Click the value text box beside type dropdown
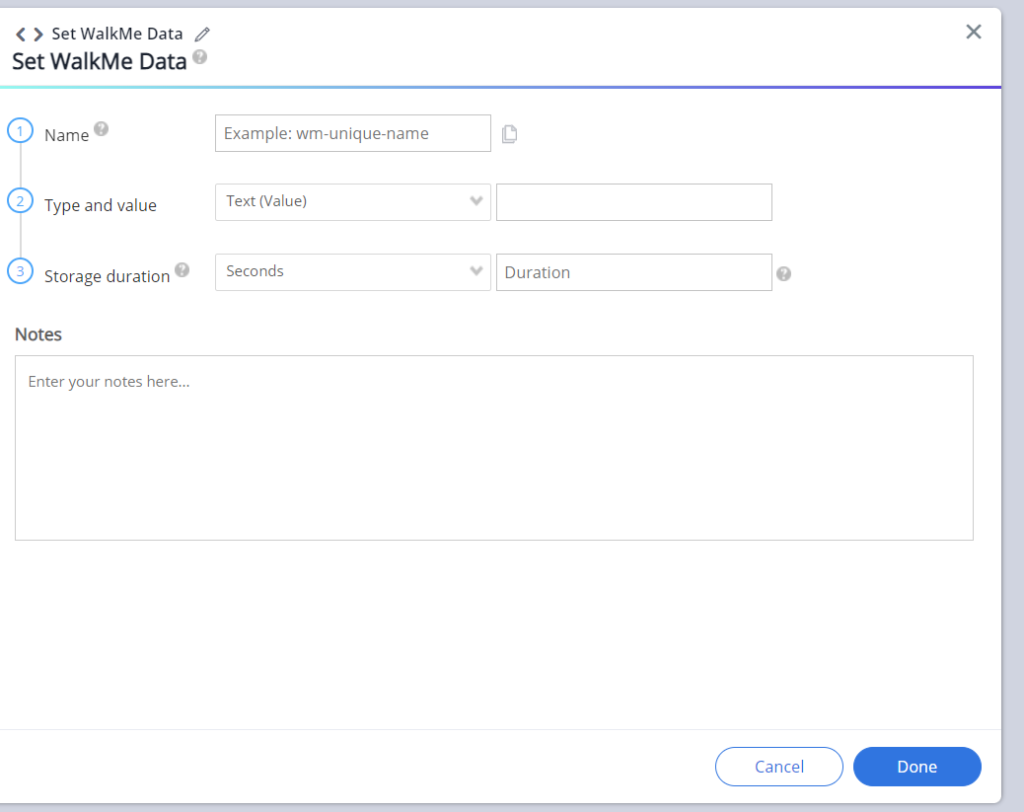The width and height of the screenshot is (1024, 812). [634, 202]
